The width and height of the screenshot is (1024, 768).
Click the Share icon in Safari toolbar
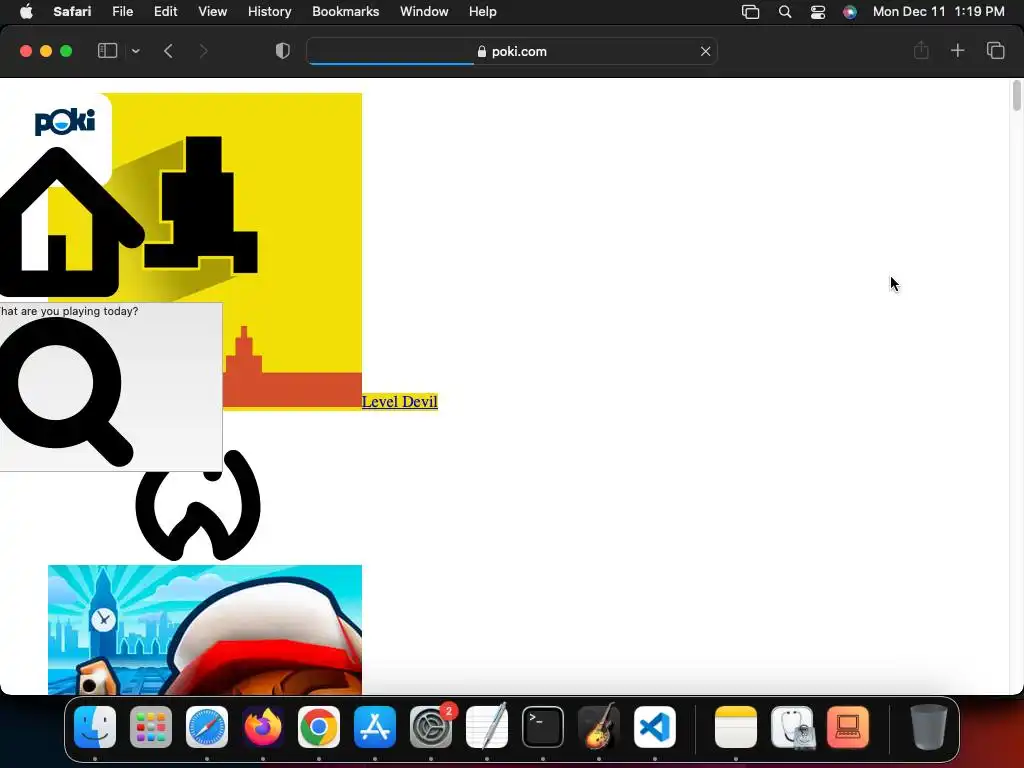tap(921, 50)
